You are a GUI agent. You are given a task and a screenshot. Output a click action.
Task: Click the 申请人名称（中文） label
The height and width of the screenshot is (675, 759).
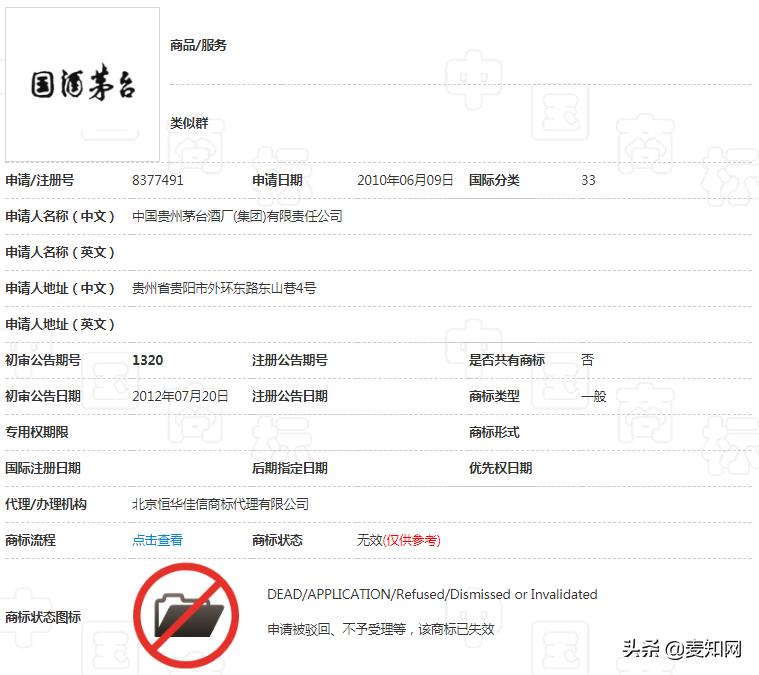60,216
